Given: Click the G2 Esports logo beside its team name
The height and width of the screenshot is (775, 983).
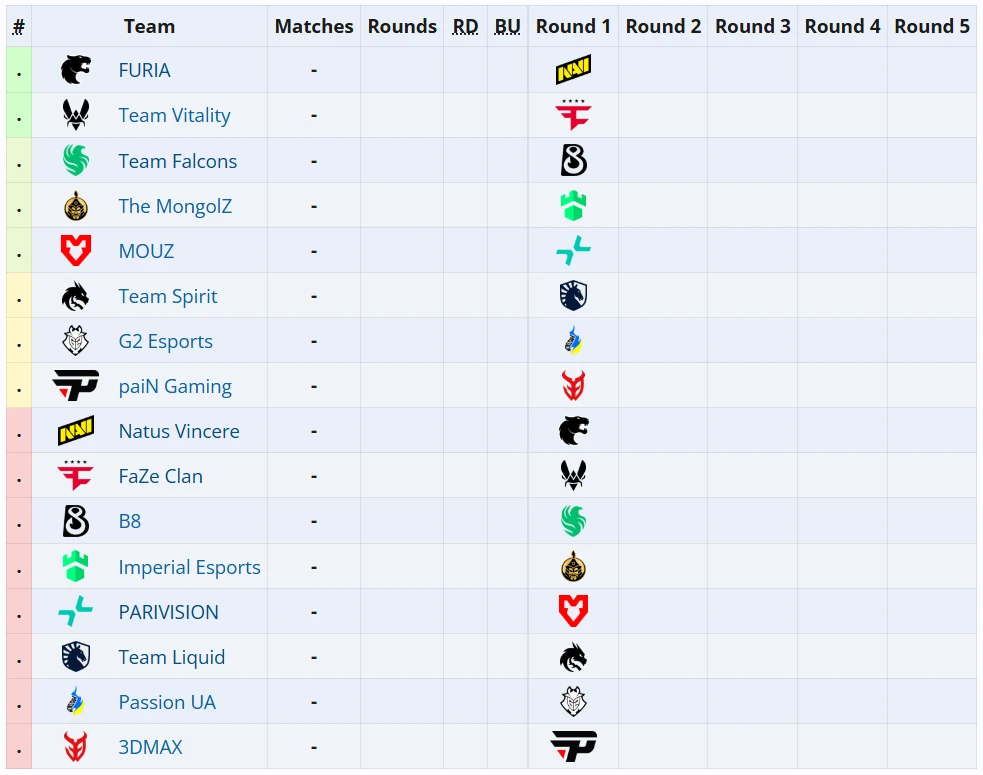Looking at the screenshot, I should [x=75, y=341].
